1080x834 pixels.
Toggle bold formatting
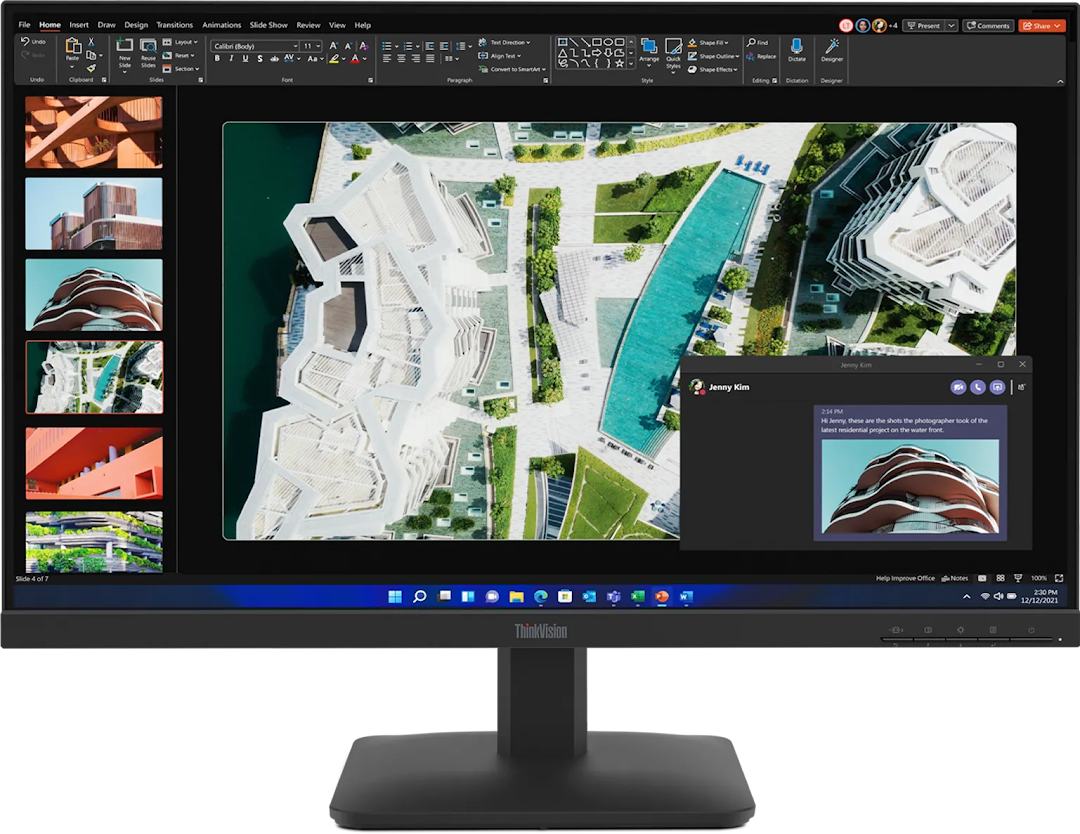217,59
